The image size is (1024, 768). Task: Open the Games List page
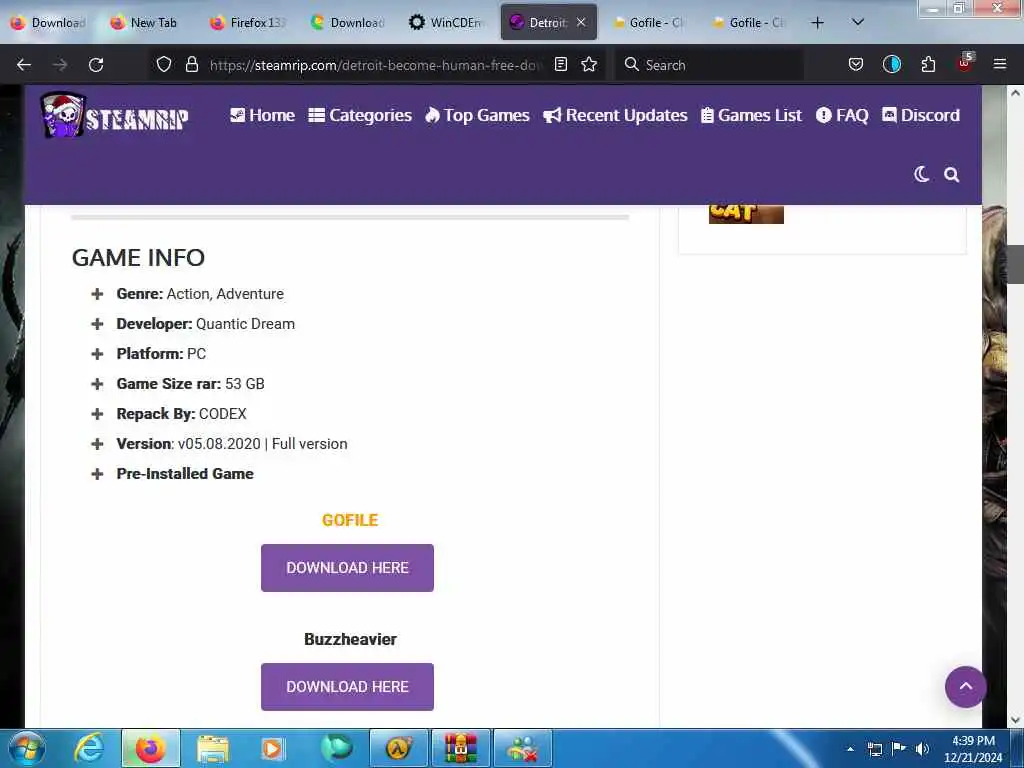[x=751, y=116]
